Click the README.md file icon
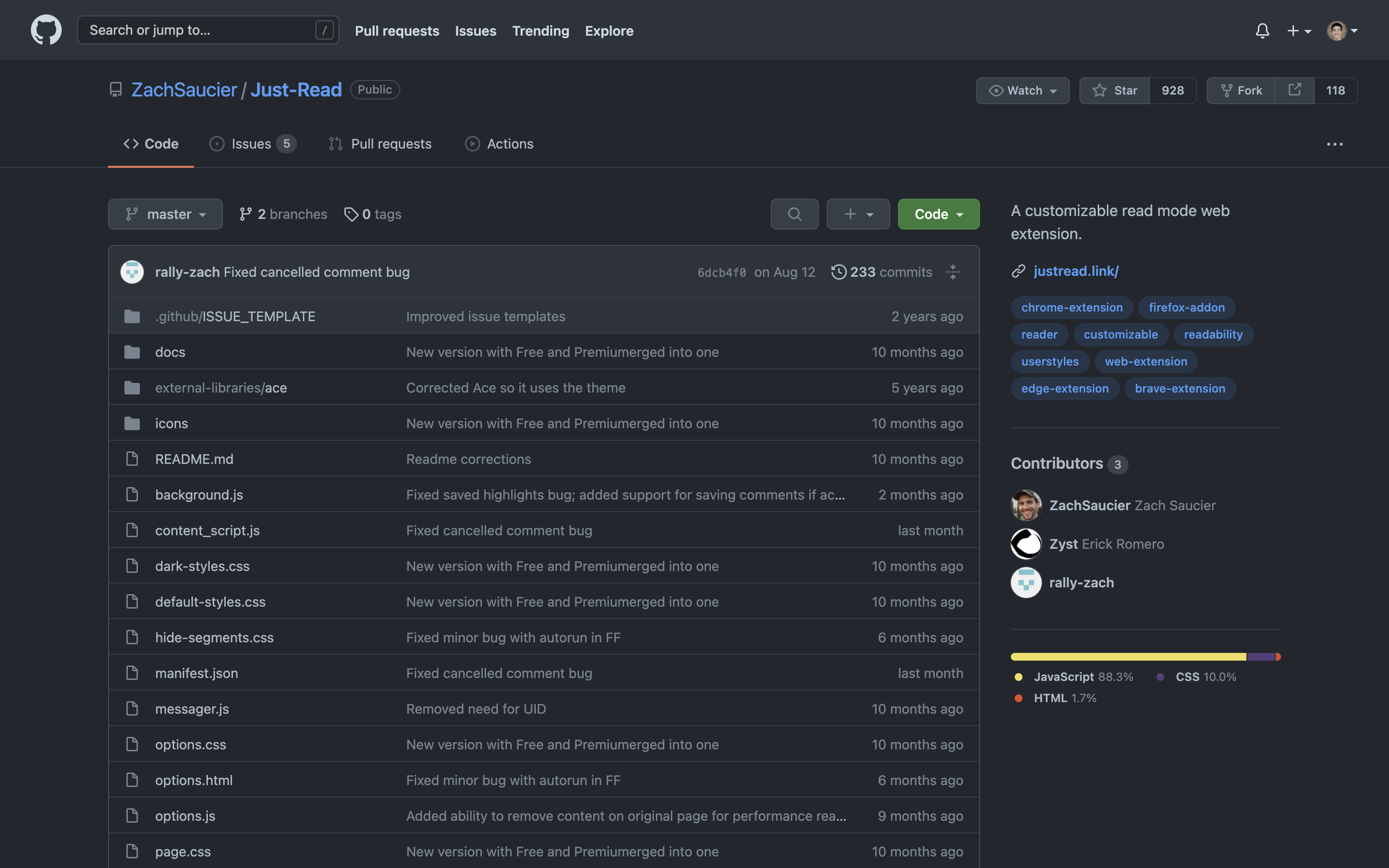 (132, 459)
